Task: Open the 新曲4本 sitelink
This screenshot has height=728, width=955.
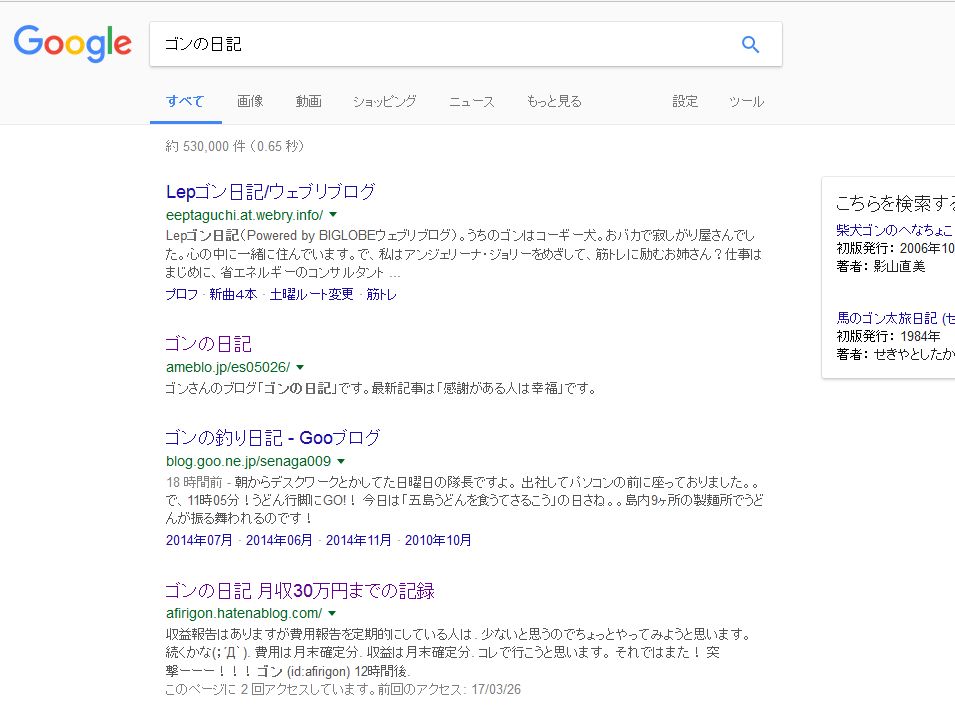Action: tap(233, 294)
